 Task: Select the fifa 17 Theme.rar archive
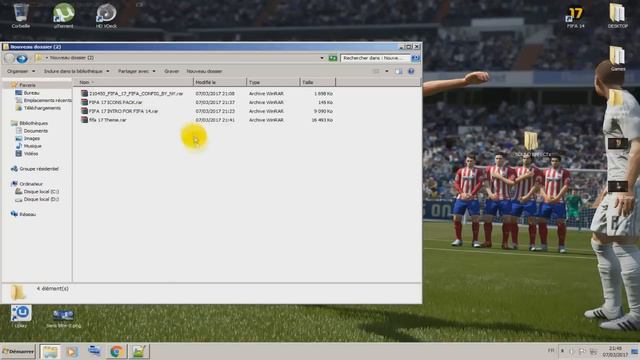coord(104,120)
